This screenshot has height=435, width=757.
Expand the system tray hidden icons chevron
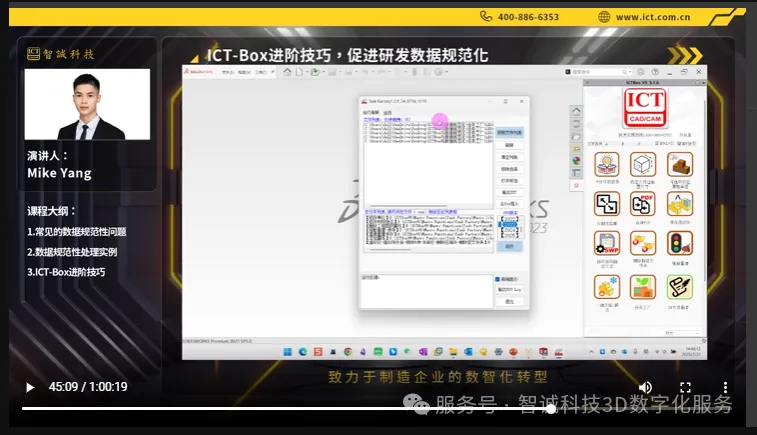click(591, 352)
